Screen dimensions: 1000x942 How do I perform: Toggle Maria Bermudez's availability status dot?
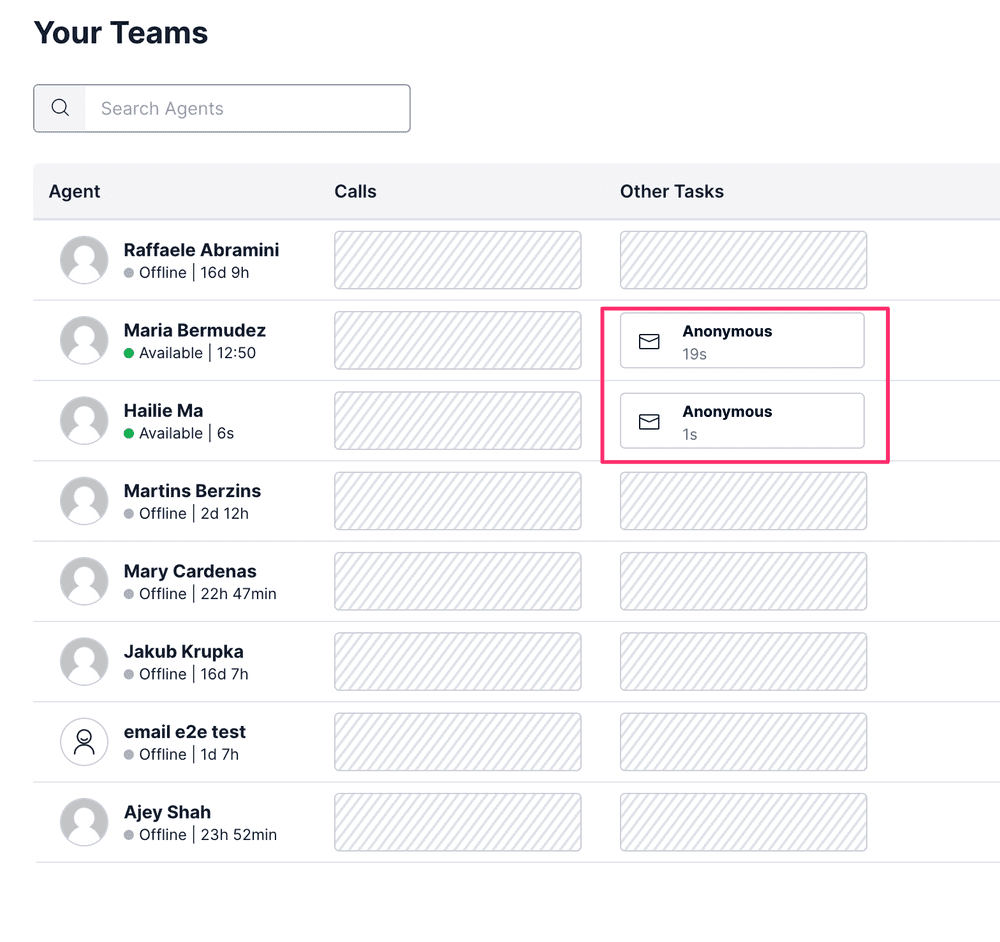click(x=129, y=352)
